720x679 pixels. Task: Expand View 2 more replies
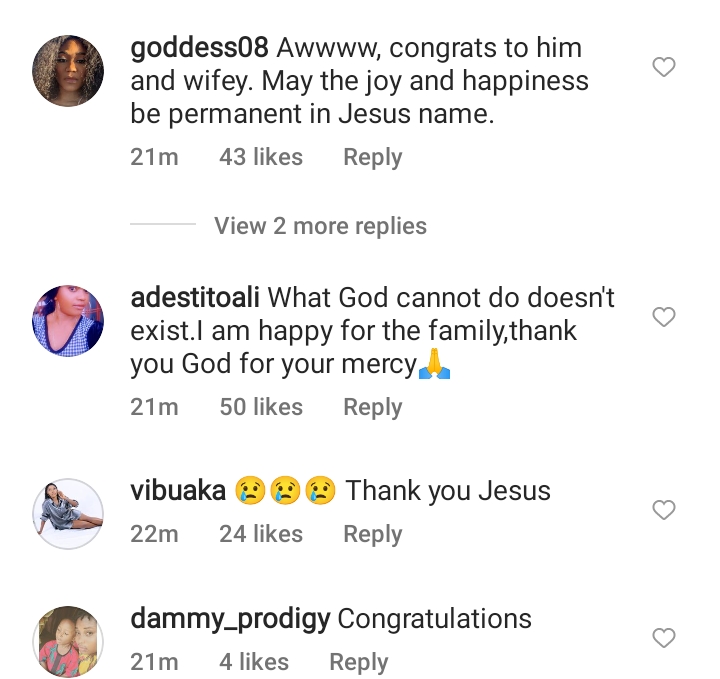point(320,226)
